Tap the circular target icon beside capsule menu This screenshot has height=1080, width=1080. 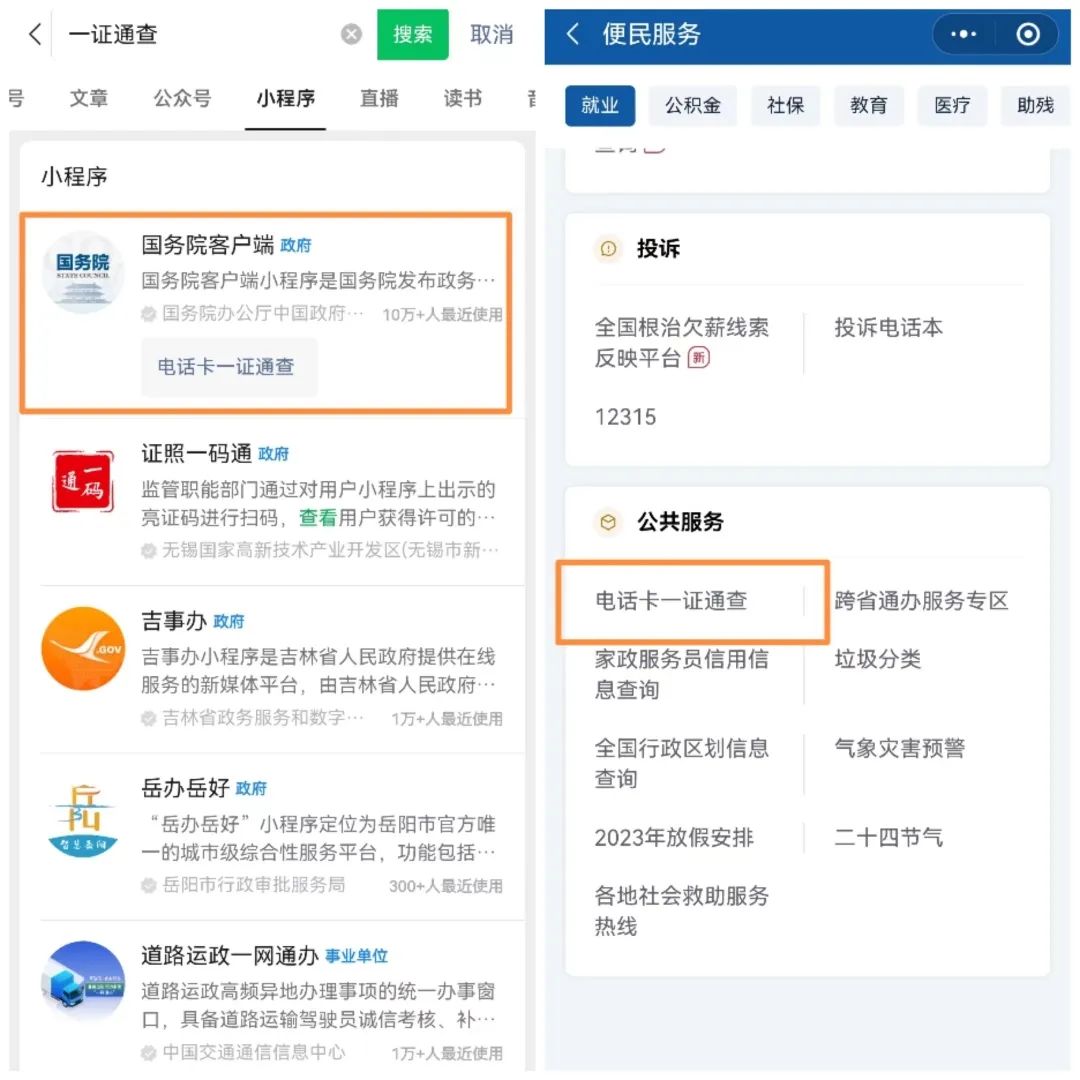click(x=1027, y=33)
